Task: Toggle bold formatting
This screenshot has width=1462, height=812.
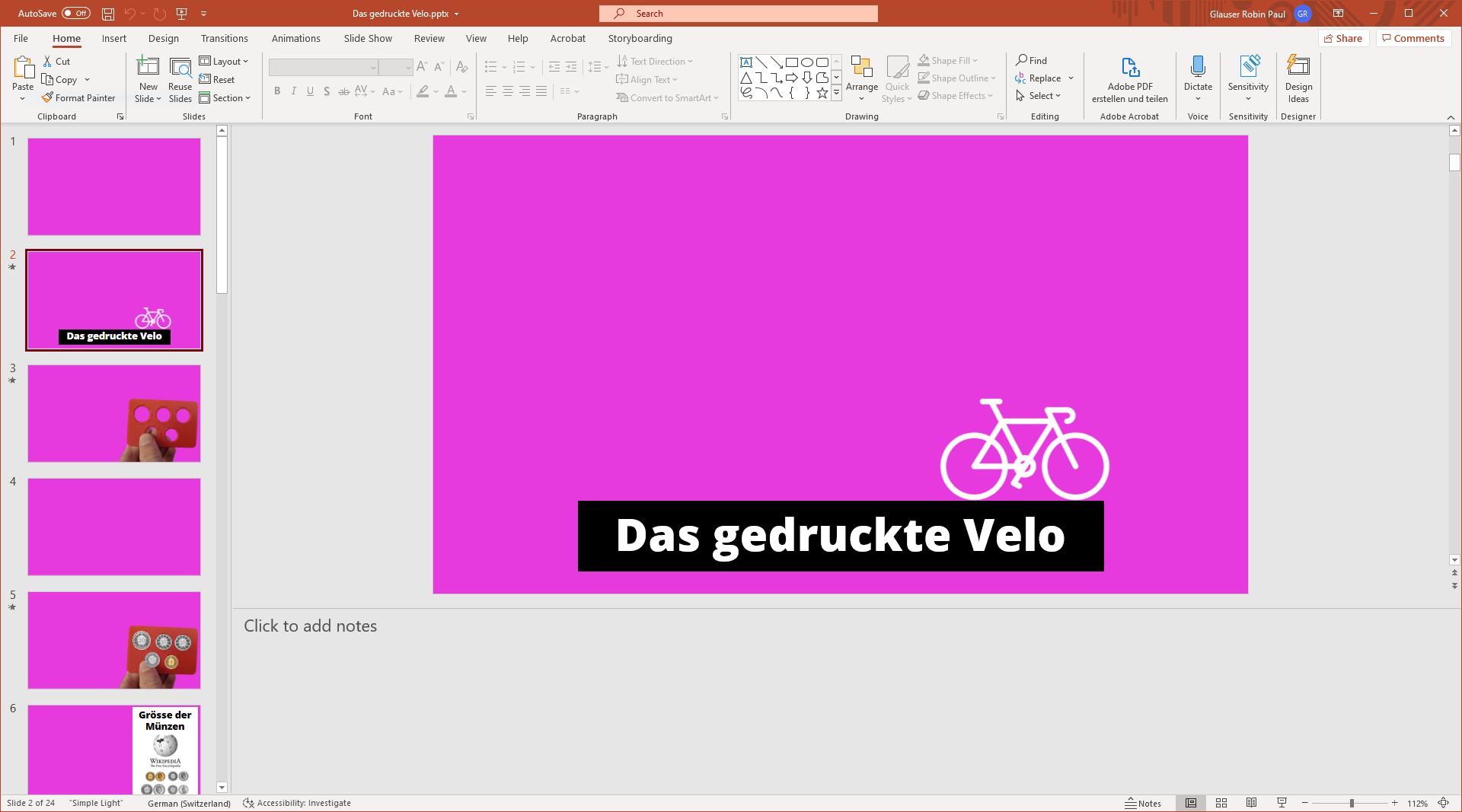Action: coord(277,91)
